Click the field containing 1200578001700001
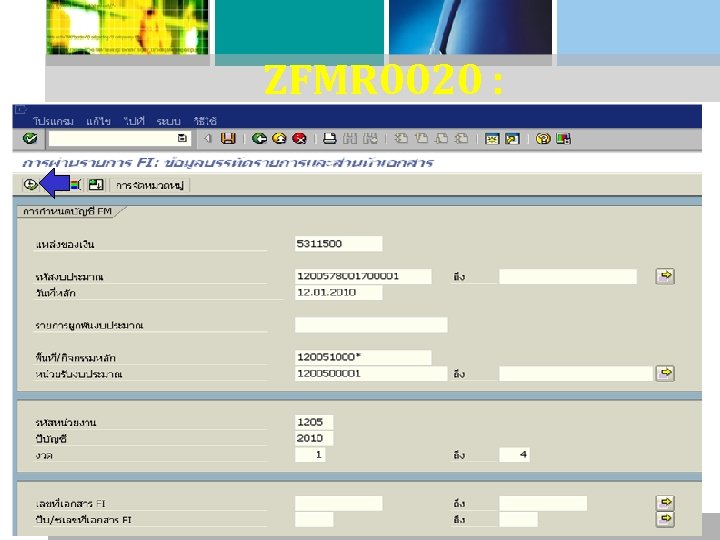 pyautogui.click(x=363, y=276)
